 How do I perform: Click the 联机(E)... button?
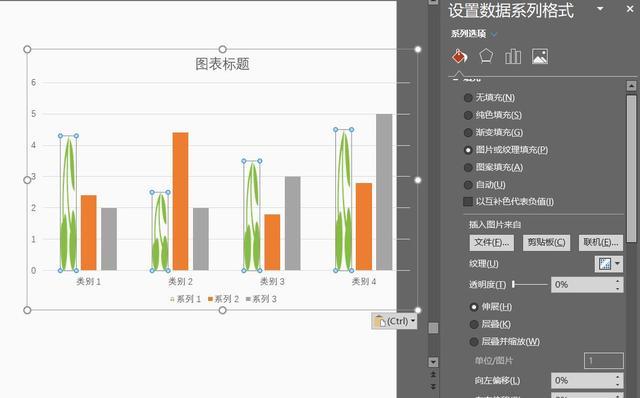click(601, 242)
